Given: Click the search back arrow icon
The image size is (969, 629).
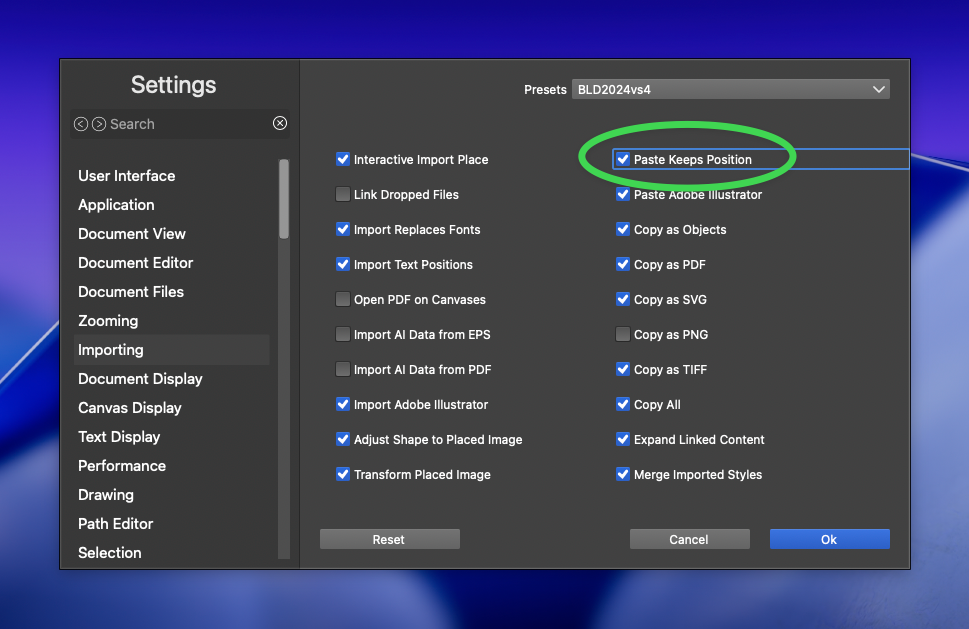Looking at the screenshot, I should pyautogui.click(x=81, y=124).
